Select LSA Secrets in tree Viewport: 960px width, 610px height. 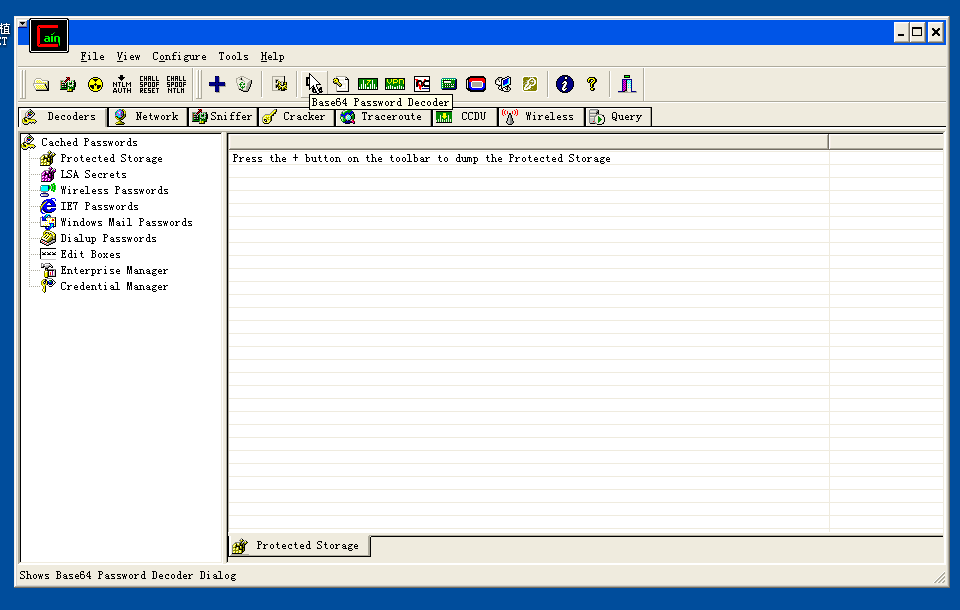point(94,174)
